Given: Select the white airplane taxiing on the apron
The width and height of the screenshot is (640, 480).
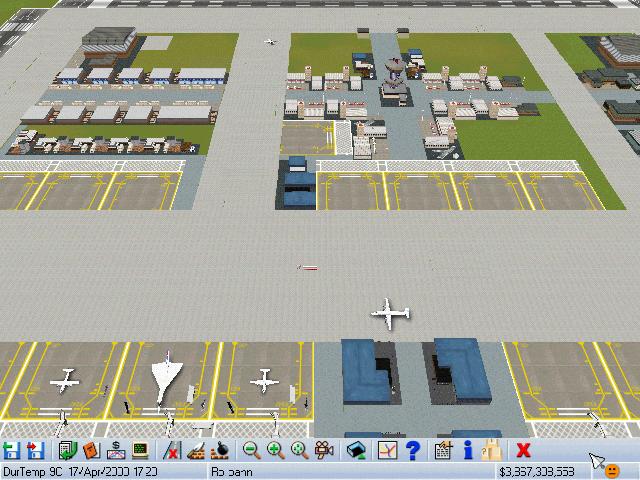Looking at the screenshot, I should (x=390, y=313).
